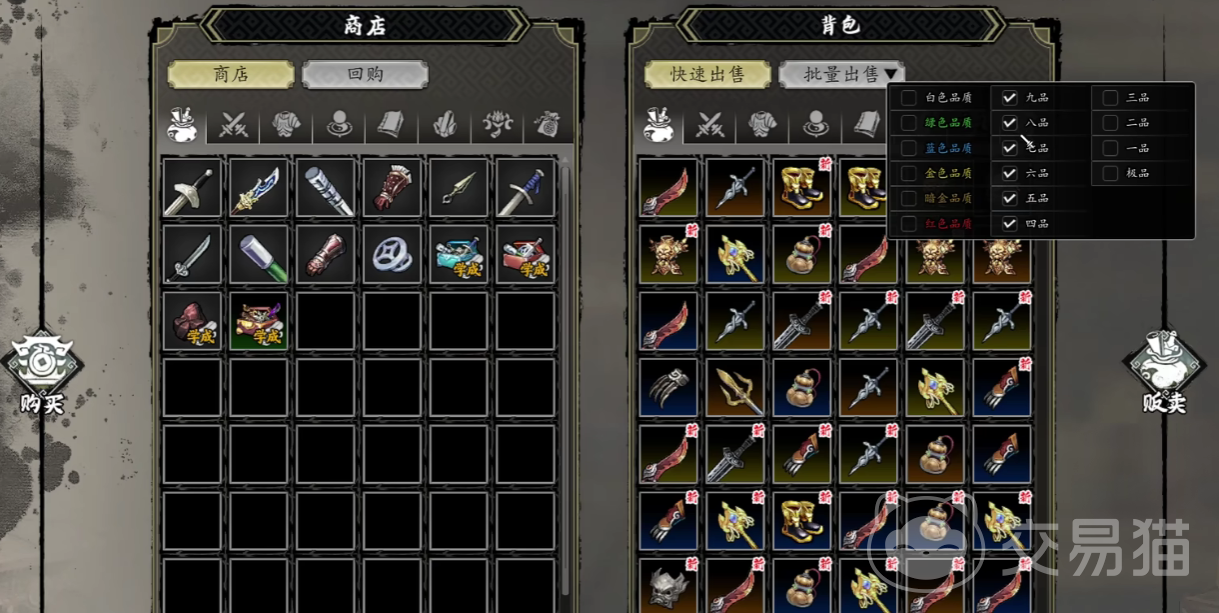Uncheck the 九品 grade checkbox

(1009, 97)
